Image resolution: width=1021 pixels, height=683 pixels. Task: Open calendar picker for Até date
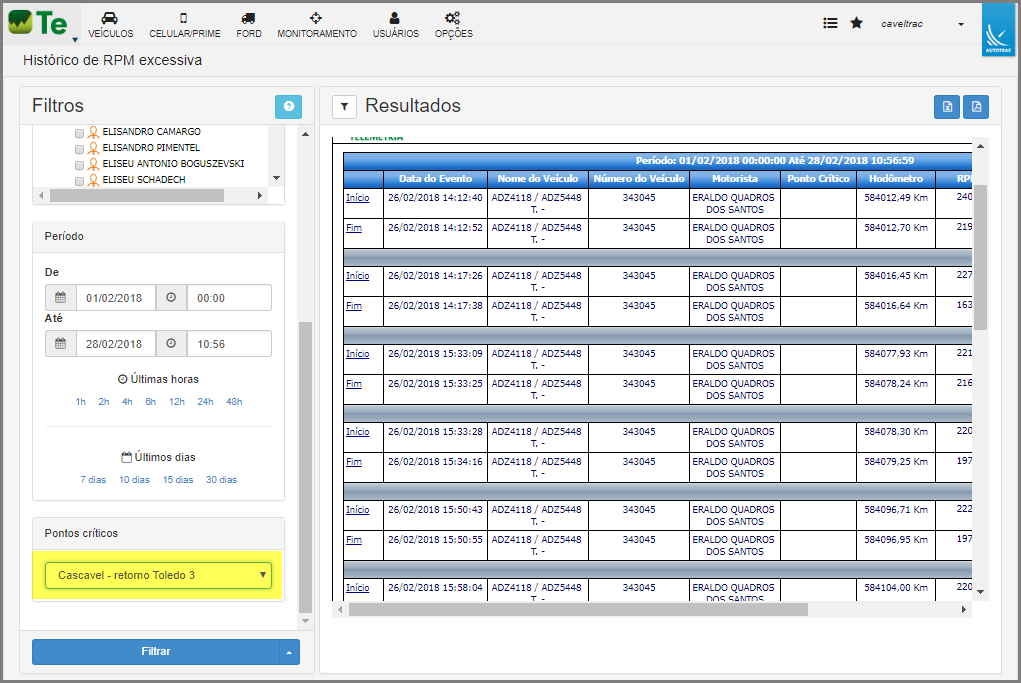[x=61, y=343]
